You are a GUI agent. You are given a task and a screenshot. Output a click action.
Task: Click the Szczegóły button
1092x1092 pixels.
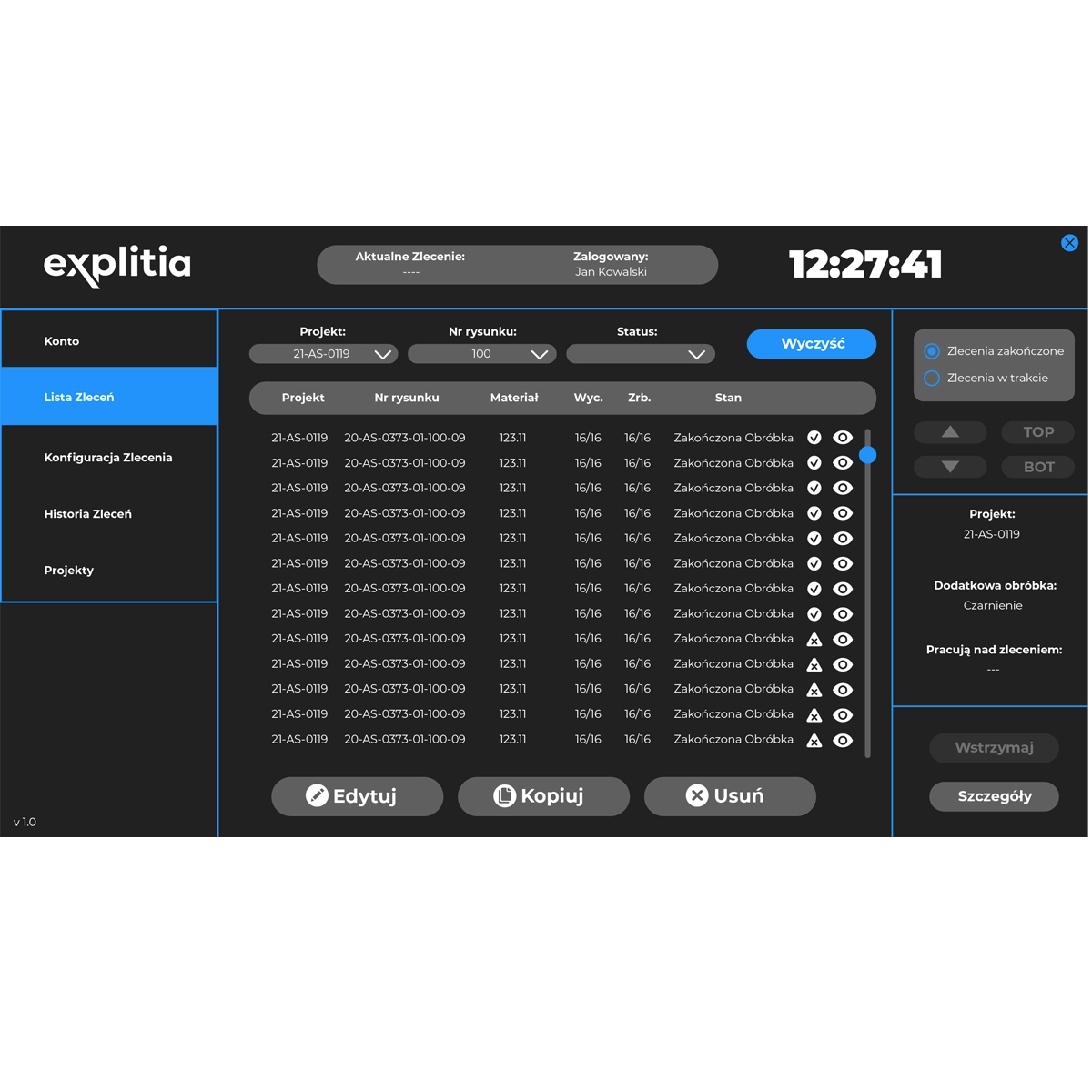pos(994,796)
